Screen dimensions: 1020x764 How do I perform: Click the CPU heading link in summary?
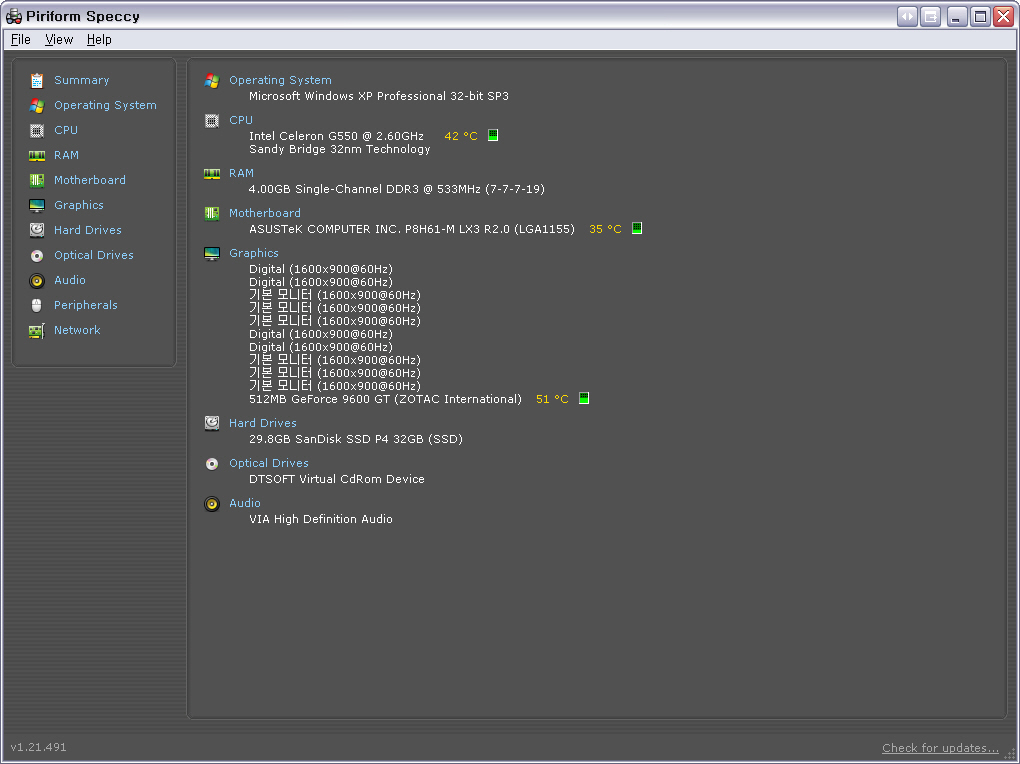coord(241,120)
